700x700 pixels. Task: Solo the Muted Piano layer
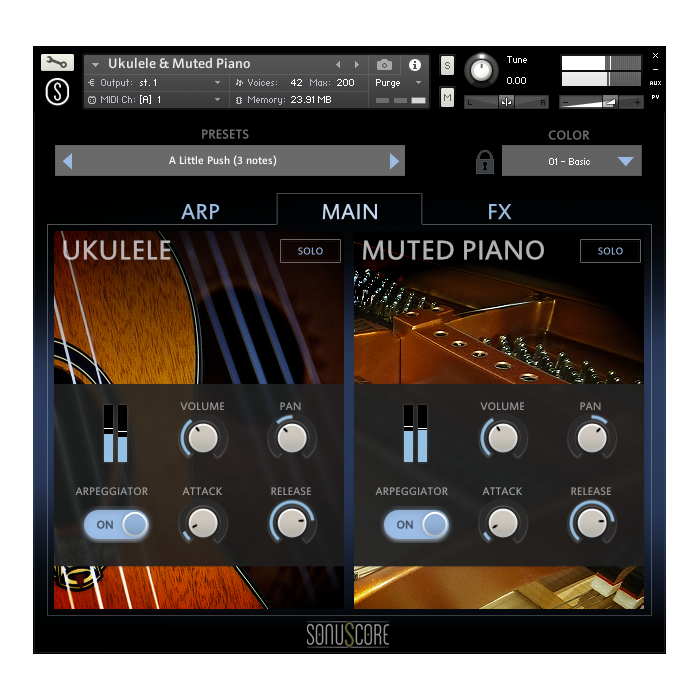[610, 251]
